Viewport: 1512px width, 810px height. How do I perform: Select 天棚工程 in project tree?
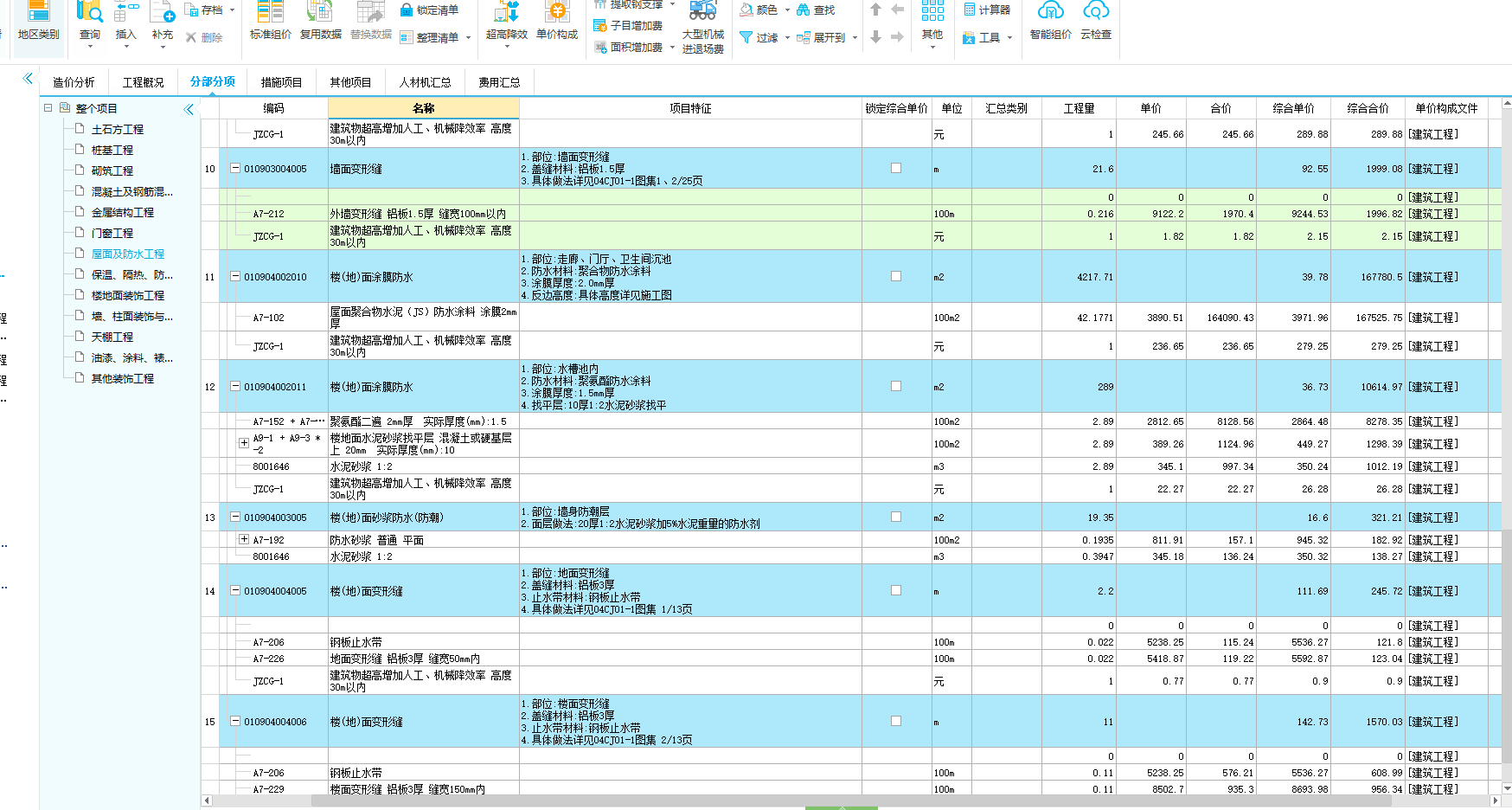coord(112,337)
